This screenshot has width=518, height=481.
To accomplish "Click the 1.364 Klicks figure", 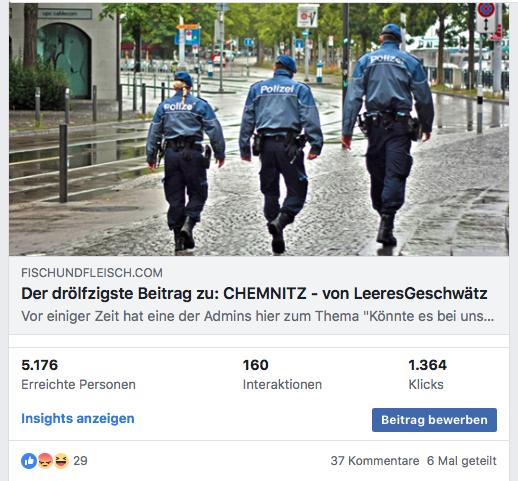I will pyautogui.click(x=428, y=365).
